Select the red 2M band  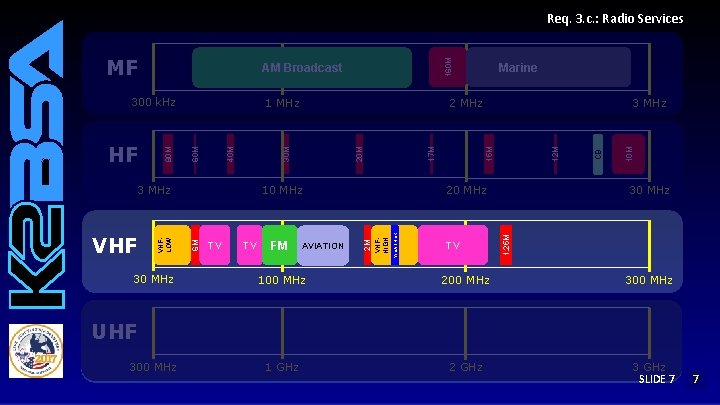coord(367,245)
